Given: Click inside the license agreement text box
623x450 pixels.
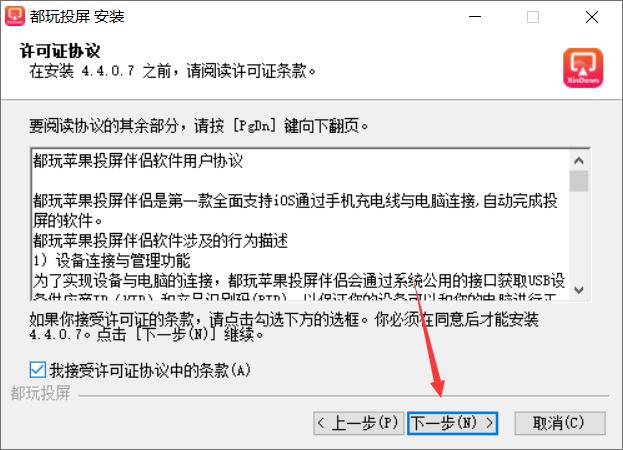Looking at the screenshot, I should pyautogui.click(x=300, y=224).
